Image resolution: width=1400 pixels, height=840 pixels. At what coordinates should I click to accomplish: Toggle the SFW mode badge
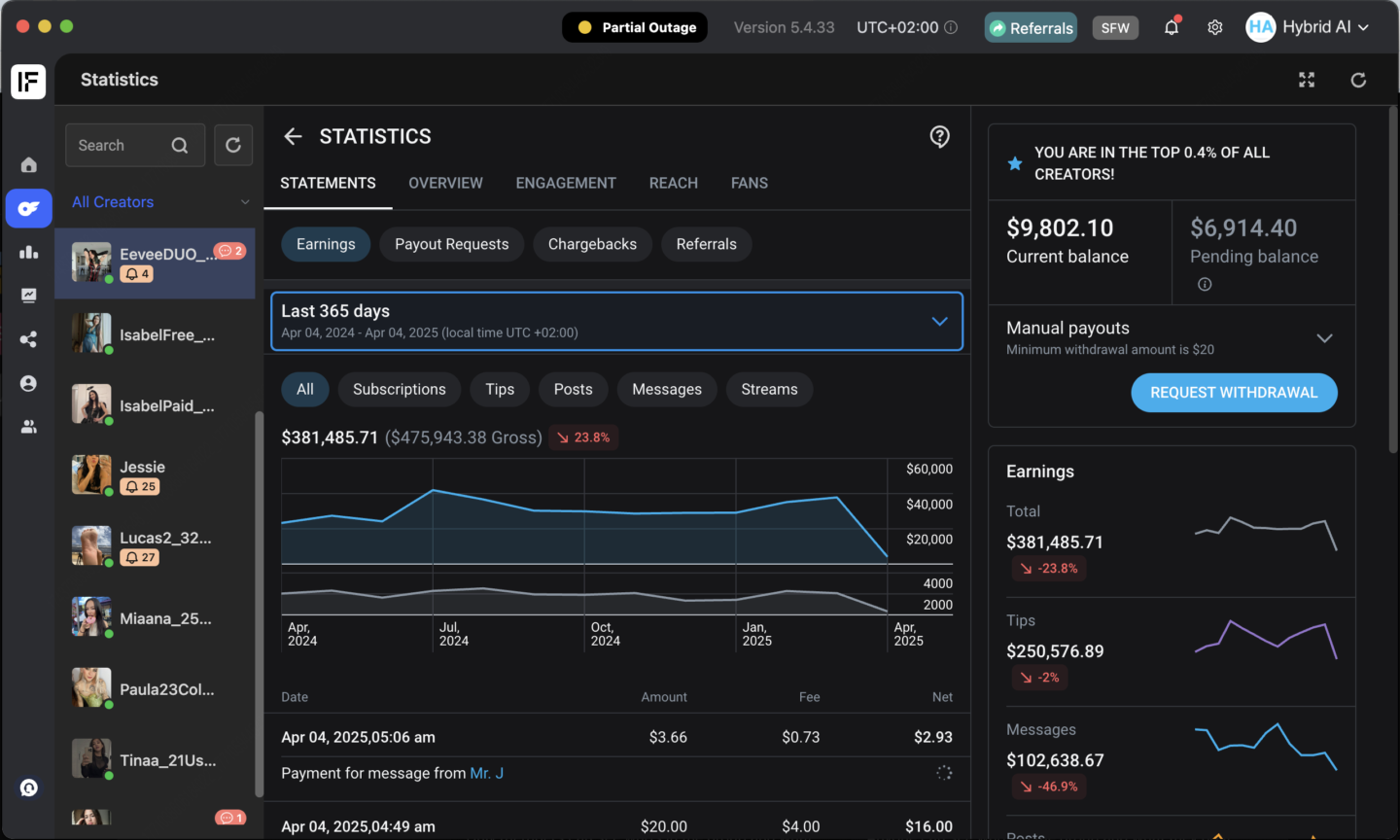coord(1115,27)
